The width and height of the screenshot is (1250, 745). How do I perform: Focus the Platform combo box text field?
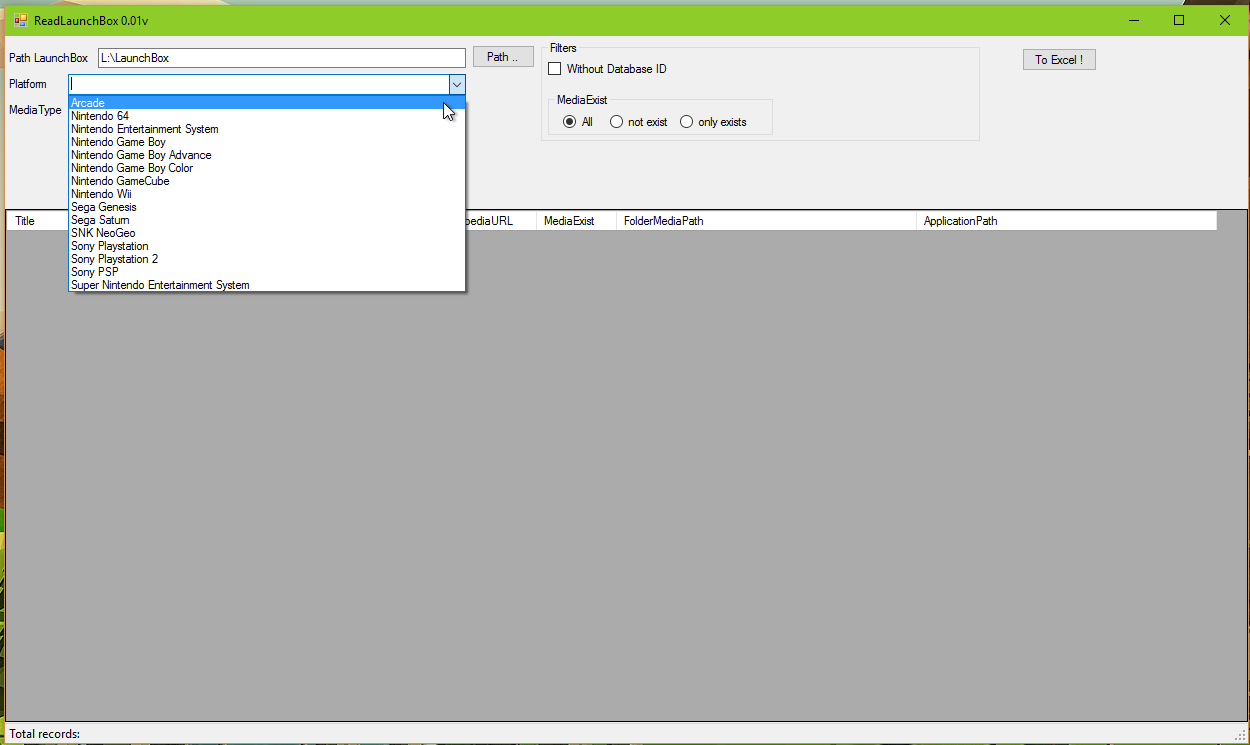click(258, 85)
